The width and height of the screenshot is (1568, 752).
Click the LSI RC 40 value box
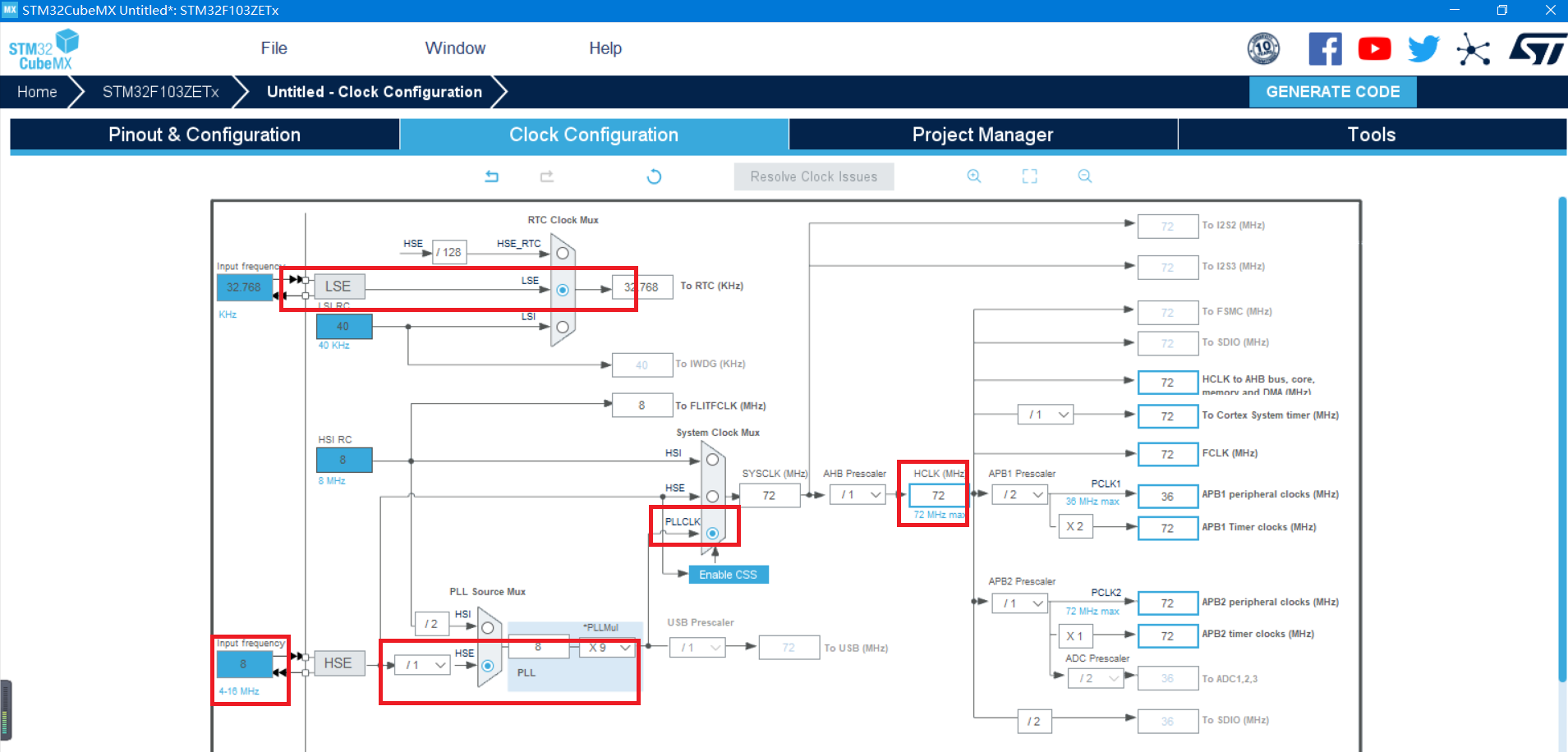point(344,326)
